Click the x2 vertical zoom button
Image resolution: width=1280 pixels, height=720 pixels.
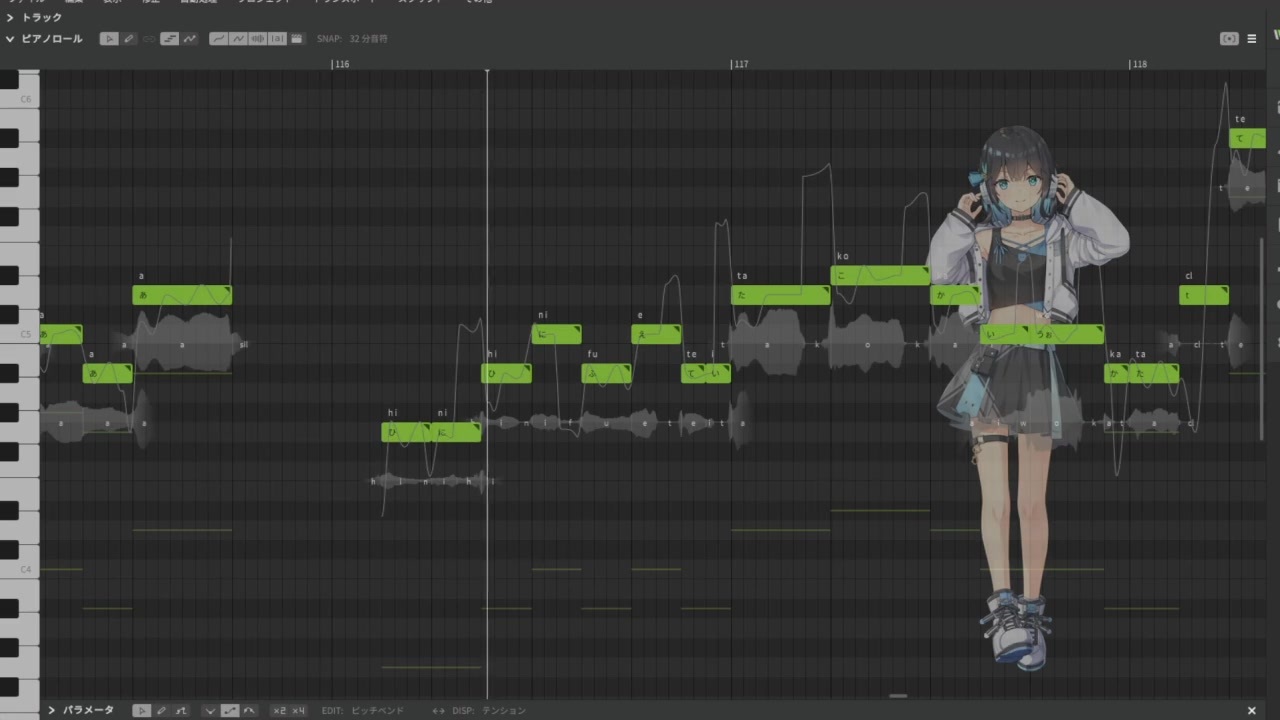(279, 710)
